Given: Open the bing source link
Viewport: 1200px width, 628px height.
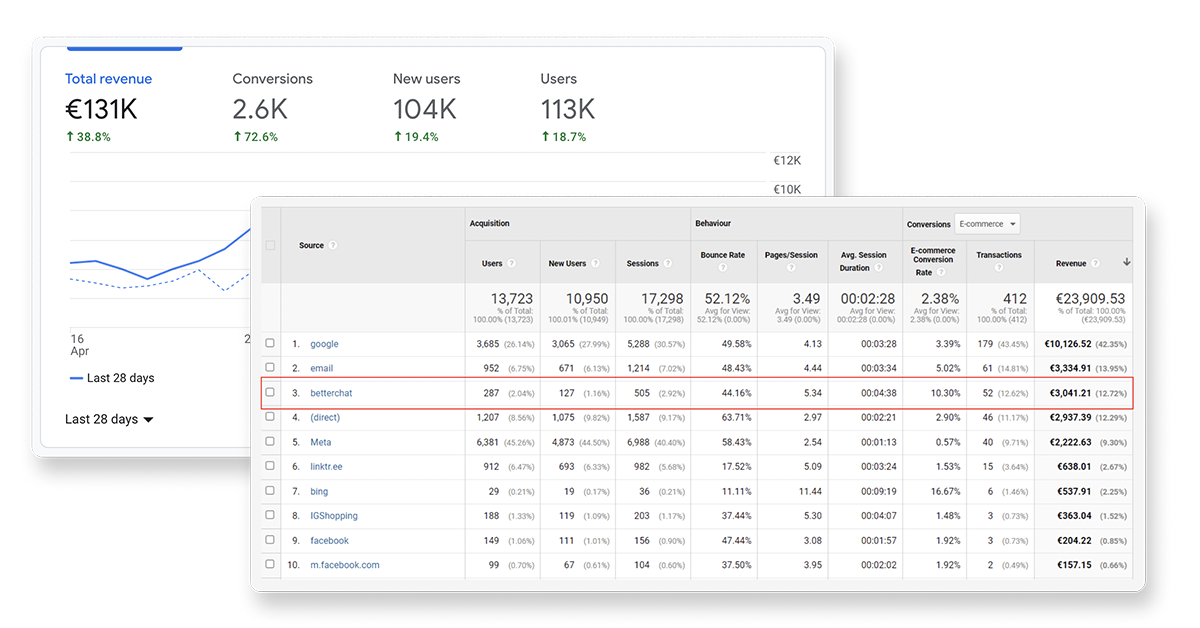Looking at the screenshot, I should pos(319,491).
